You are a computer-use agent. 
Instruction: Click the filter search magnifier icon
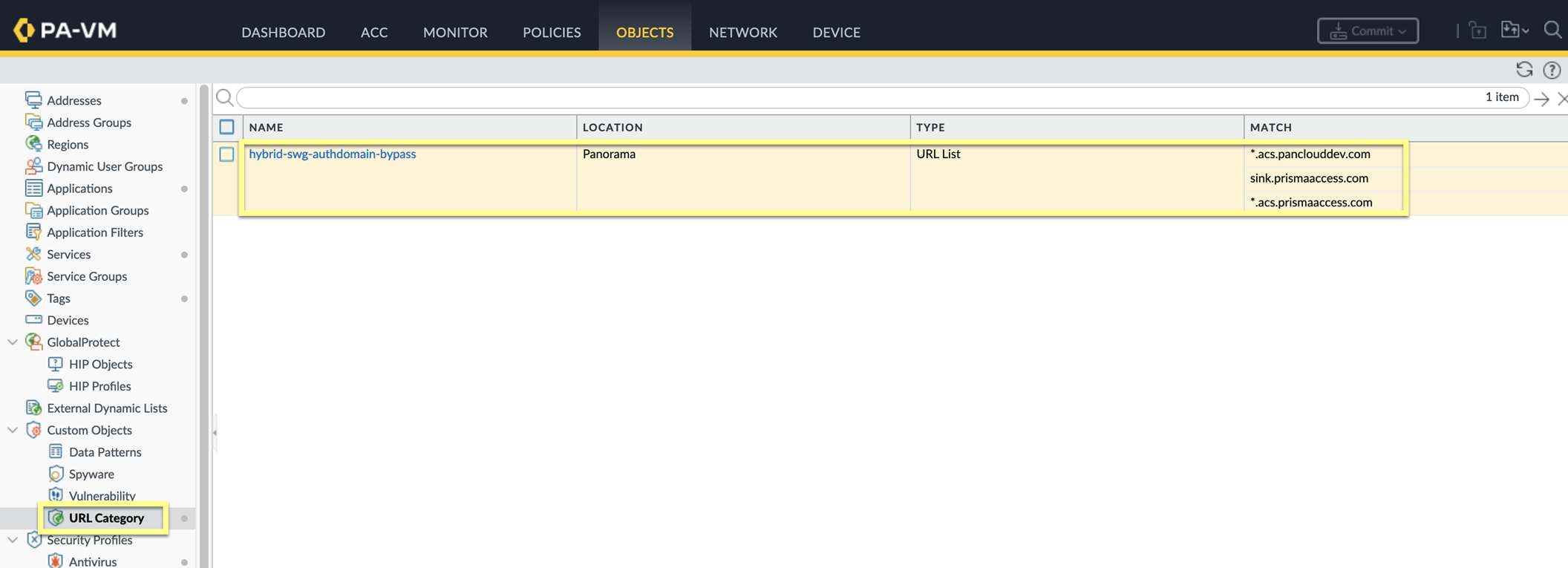click(x=224, y=97)
